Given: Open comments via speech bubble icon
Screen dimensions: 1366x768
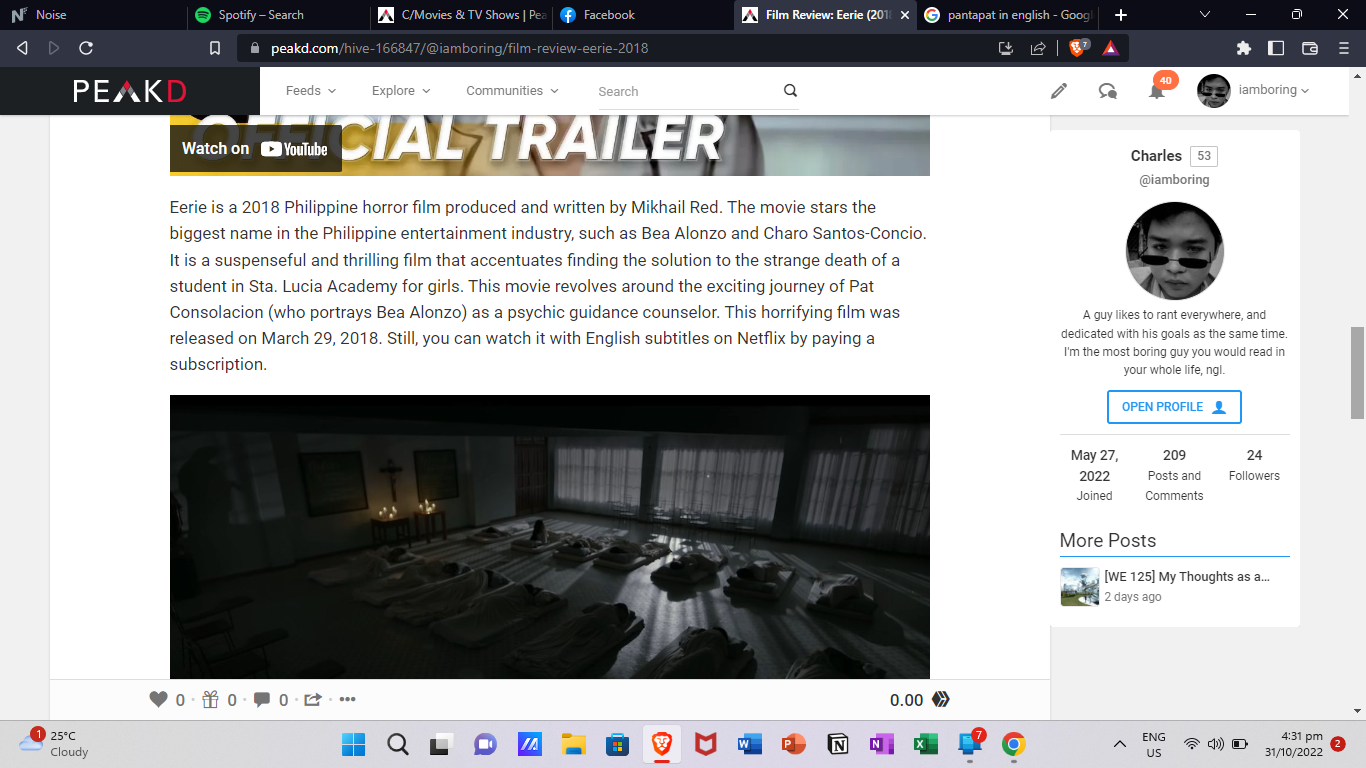Looking at the screenshot, I should 262,700.
